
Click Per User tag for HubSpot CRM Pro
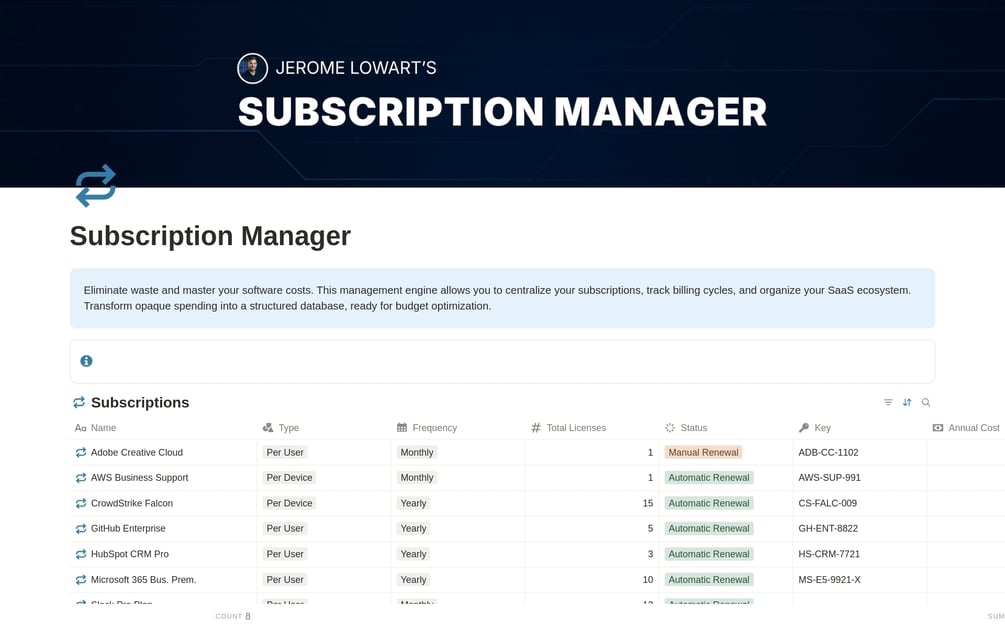pyautogui.click(x=285, y=554)
